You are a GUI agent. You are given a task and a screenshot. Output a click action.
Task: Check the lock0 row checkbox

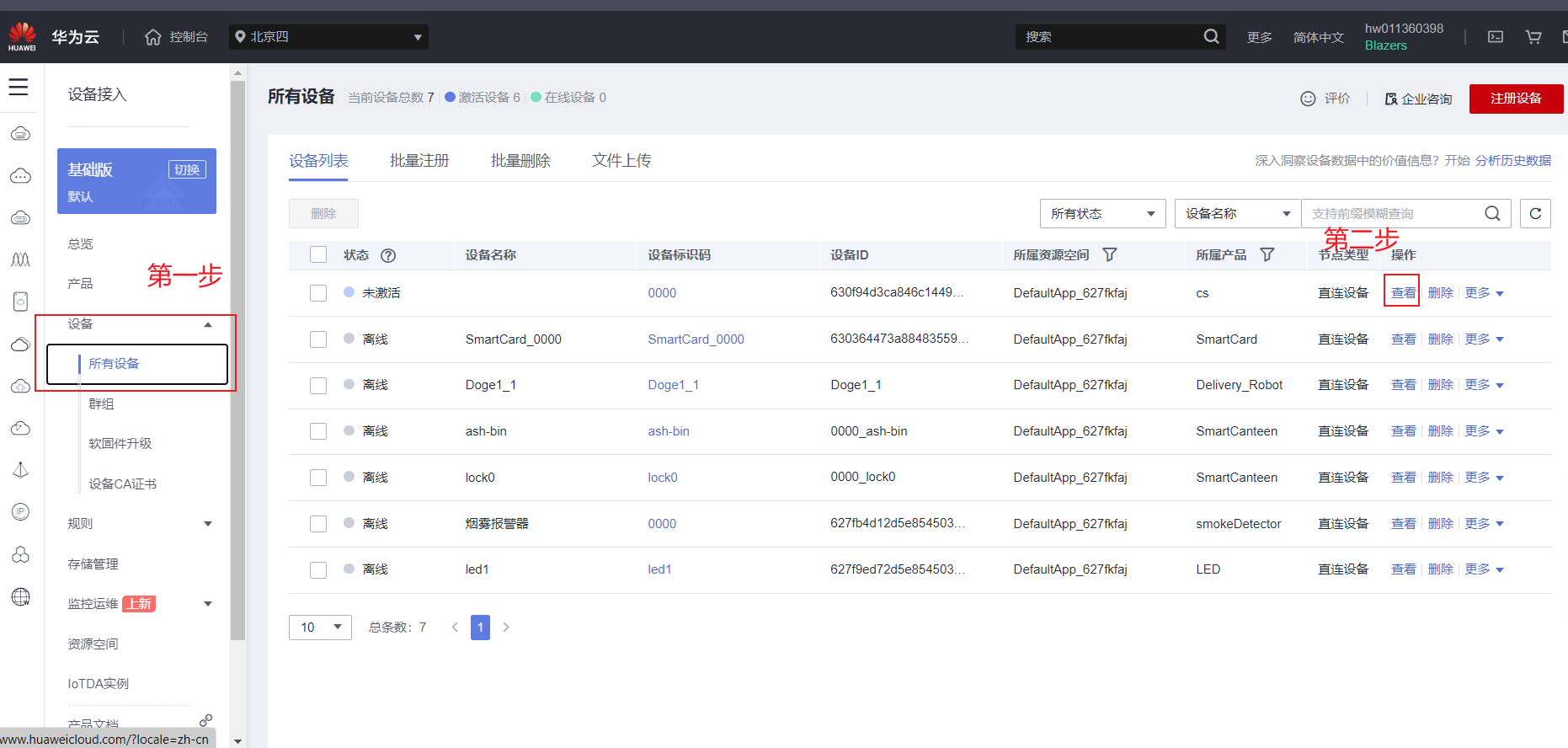coord(318,478)
